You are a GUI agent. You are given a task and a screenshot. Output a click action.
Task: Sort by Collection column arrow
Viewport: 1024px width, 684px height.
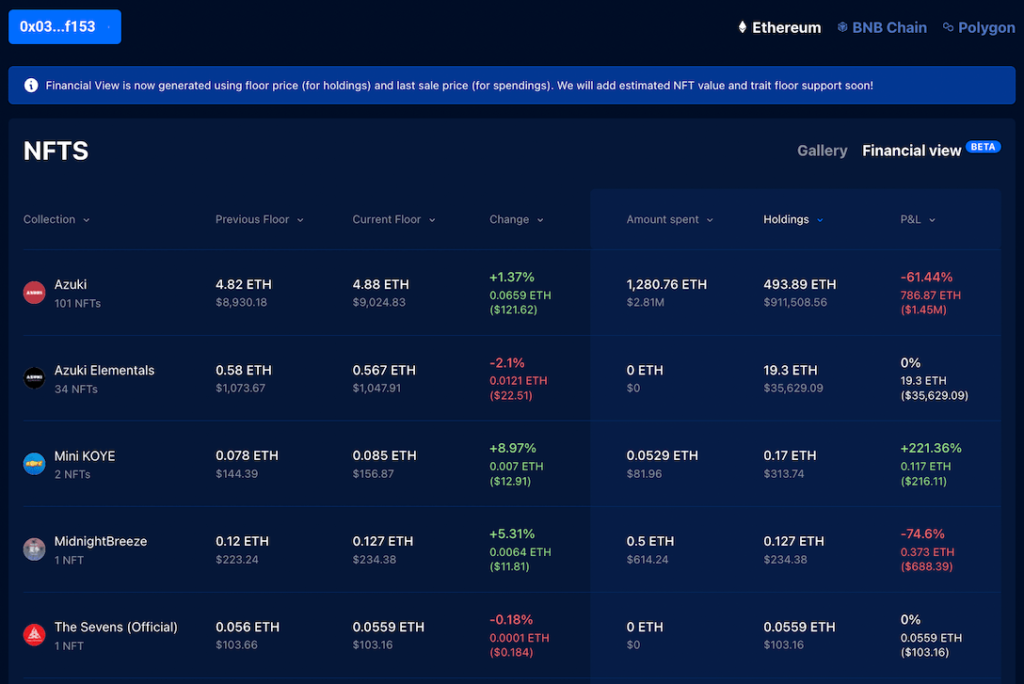pos(86,220)
